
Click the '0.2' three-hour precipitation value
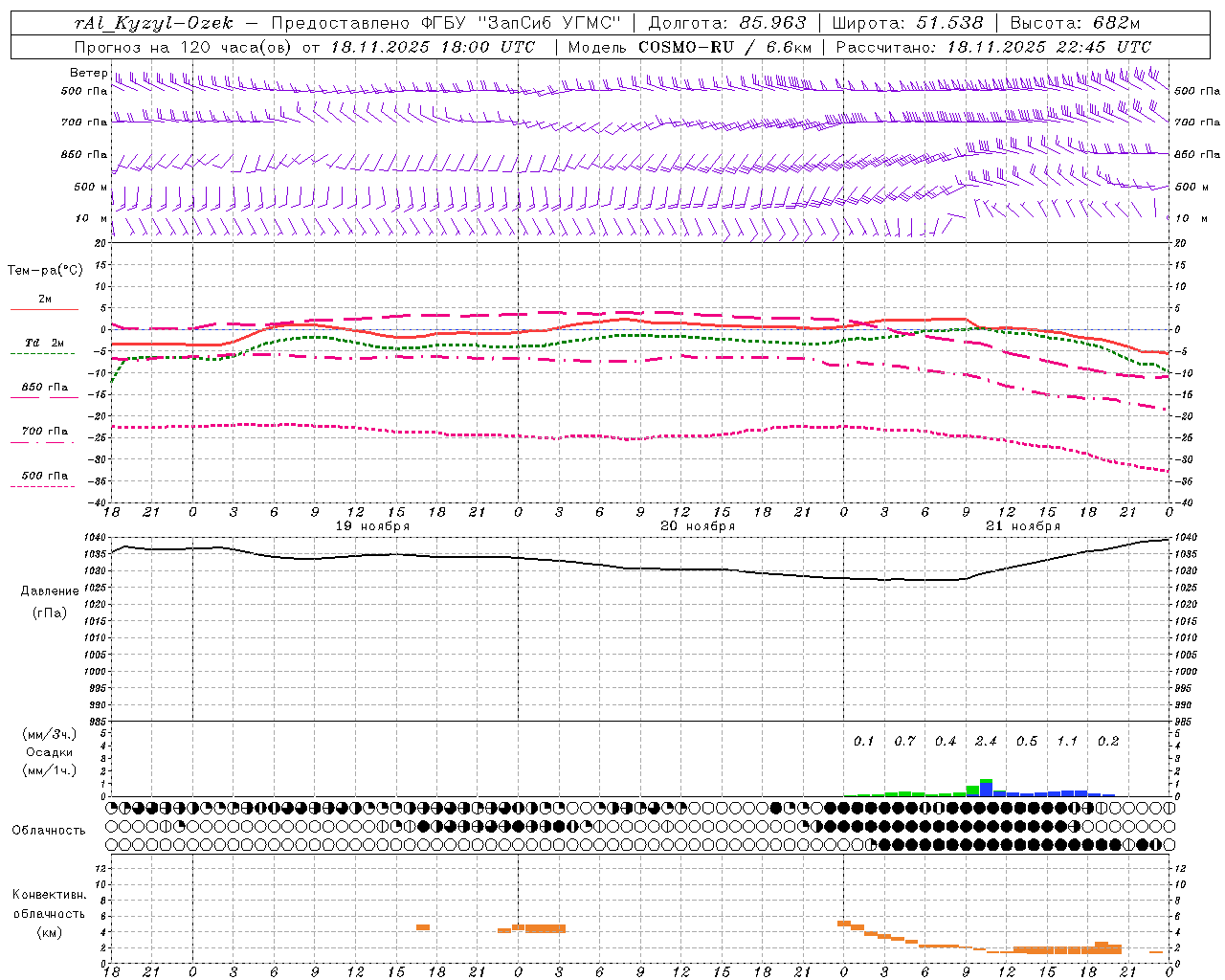click(1108, 742)
